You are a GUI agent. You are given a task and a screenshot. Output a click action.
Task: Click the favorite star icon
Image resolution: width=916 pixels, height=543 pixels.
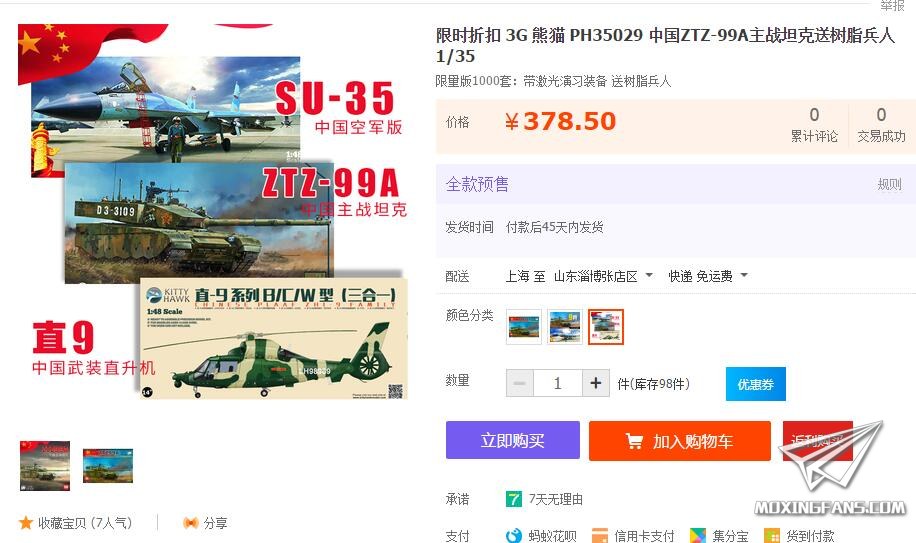pos(26,523)
